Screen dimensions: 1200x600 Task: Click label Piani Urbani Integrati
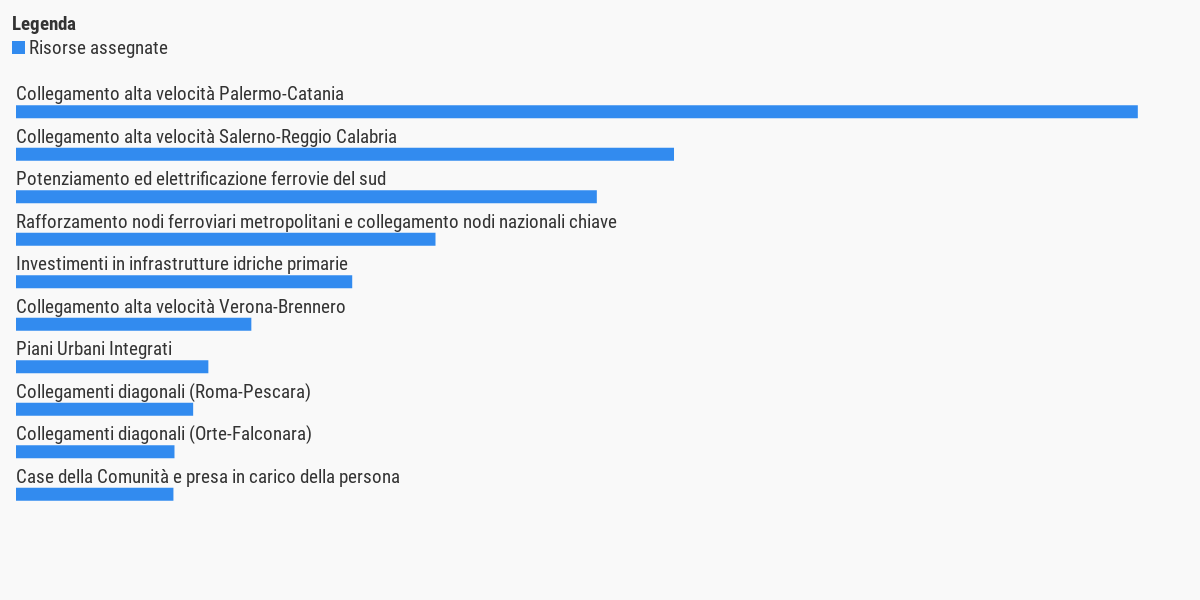(x=94, y=349)
